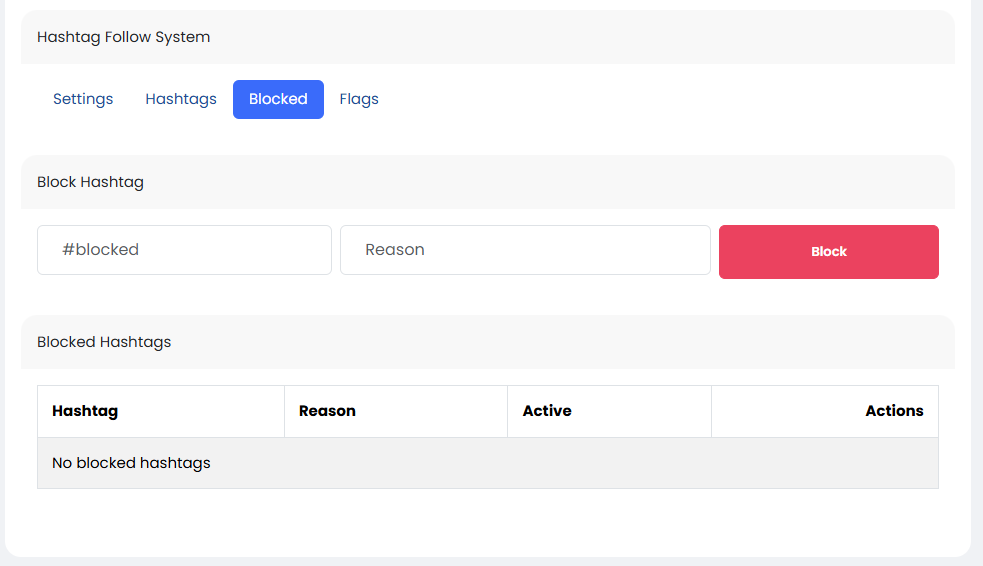The width and height of the screenshot is (983, 566).
Task: Open hashtag follow Settings page
Action: click(83, 99)
